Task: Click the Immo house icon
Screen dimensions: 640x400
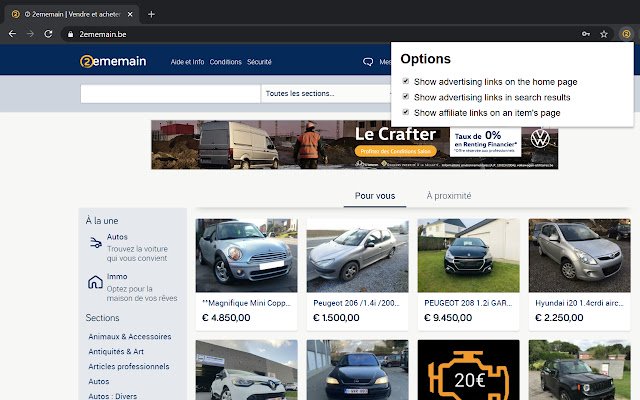Action: point(95,282)
